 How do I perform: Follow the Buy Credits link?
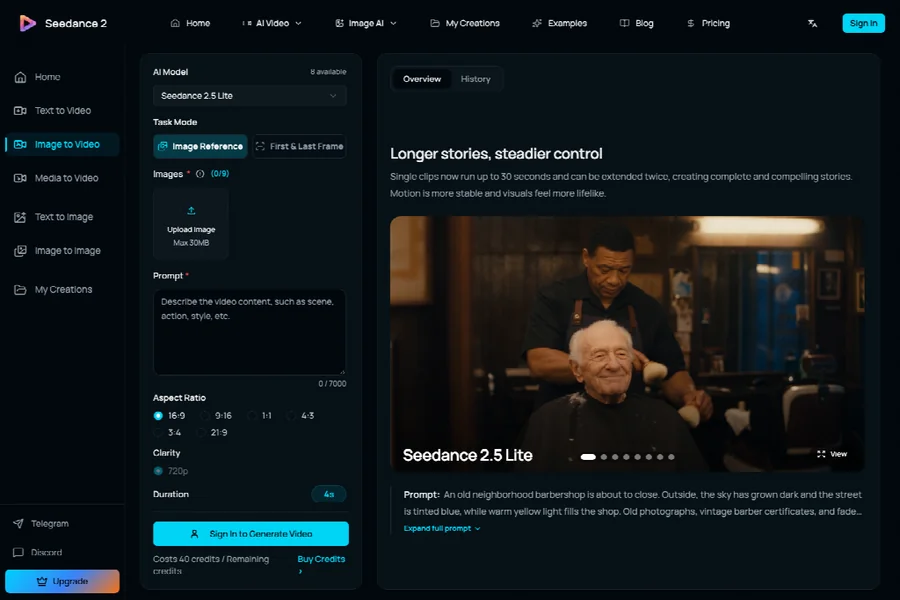[x=321, y=559]
